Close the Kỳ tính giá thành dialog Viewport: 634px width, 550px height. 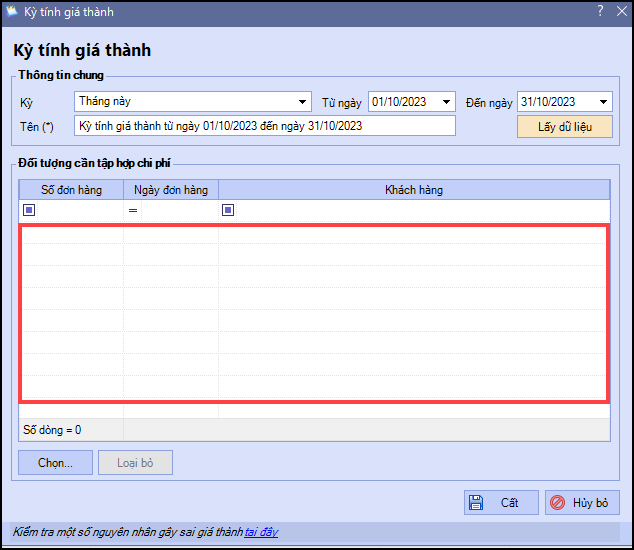621,12
